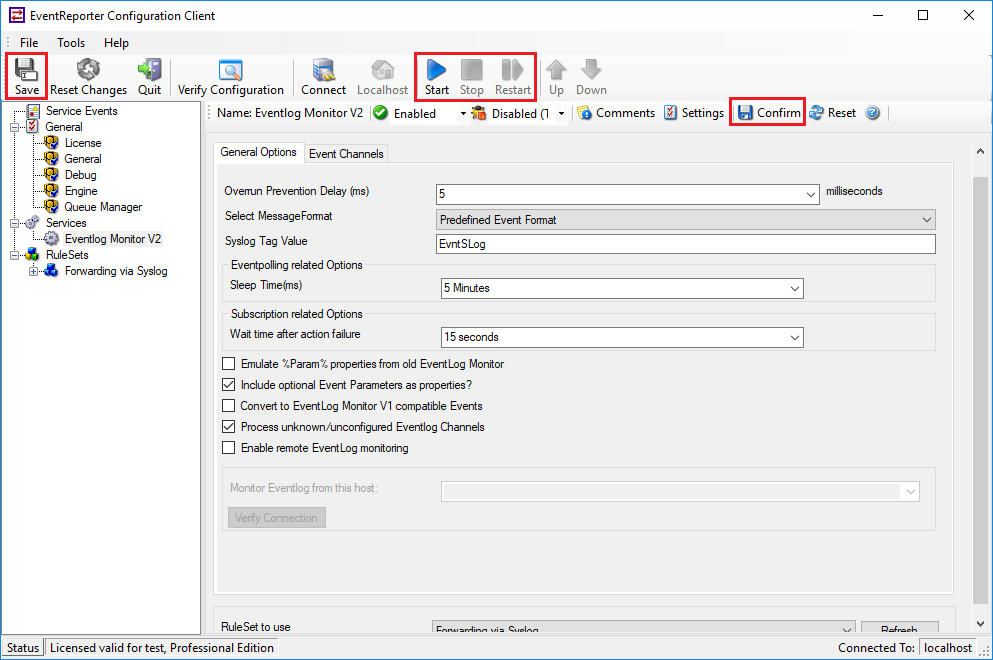This screenshot has width=993, height=660.
Task: Collapse the Services tree node
Action: click(14, 223)
